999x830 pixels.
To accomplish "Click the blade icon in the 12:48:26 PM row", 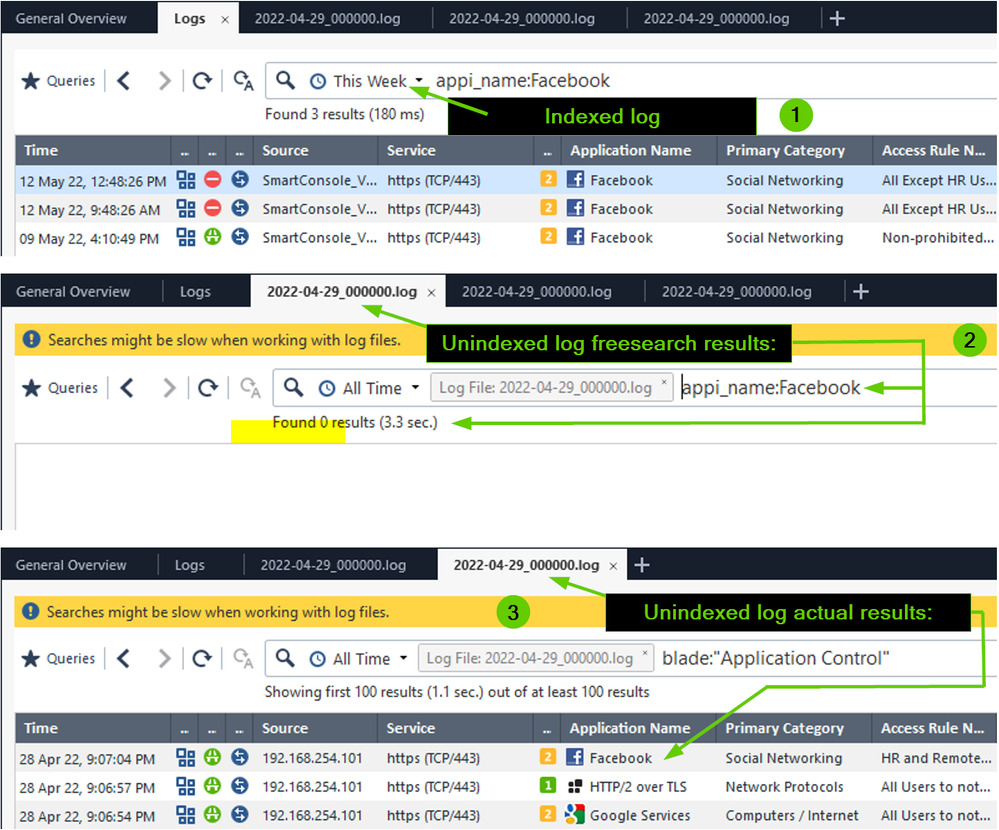I will point(186,180).
